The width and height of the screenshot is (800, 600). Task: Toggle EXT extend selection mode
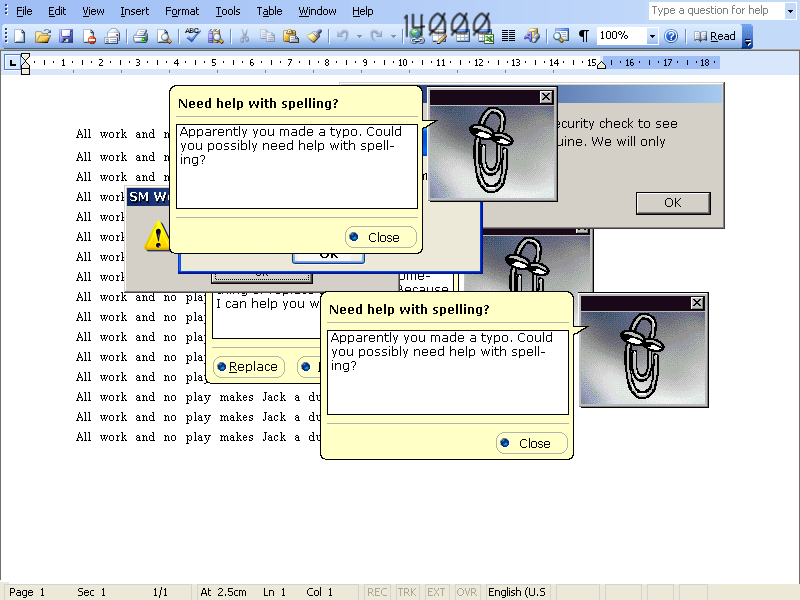436,592
